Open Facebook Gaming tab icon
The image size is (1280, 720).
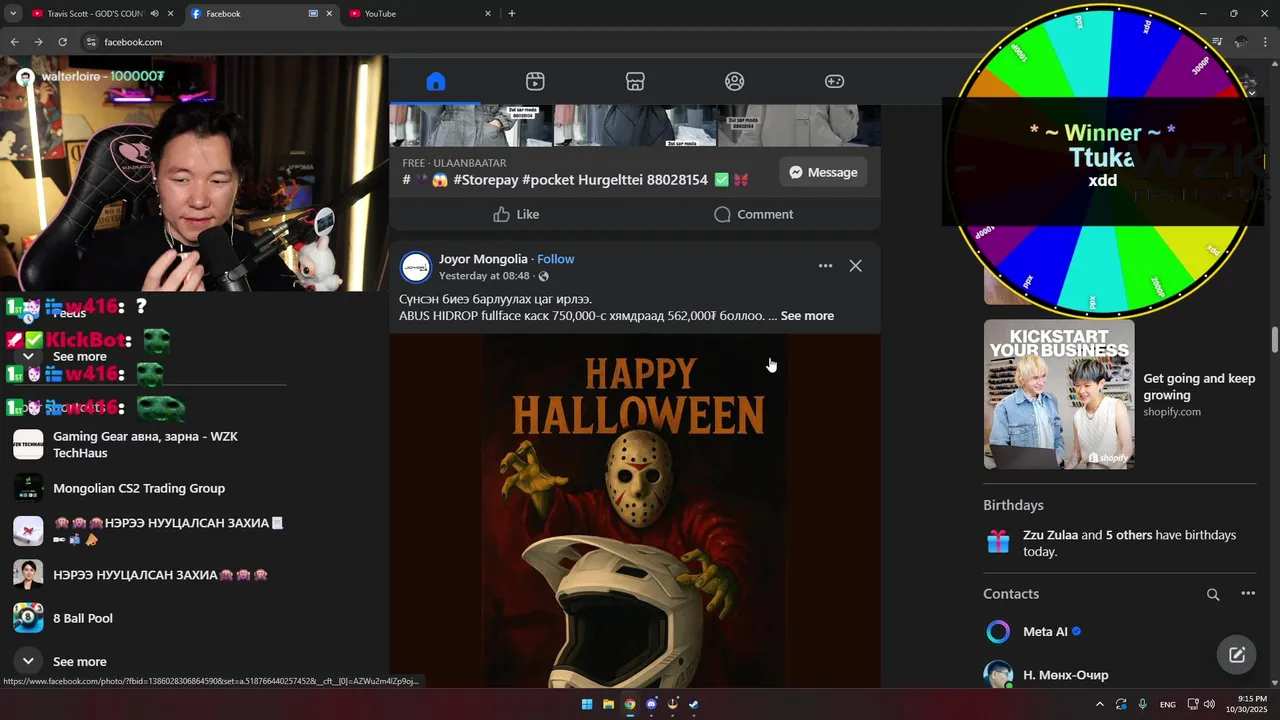pyautogui.click(x=834, y=82)
